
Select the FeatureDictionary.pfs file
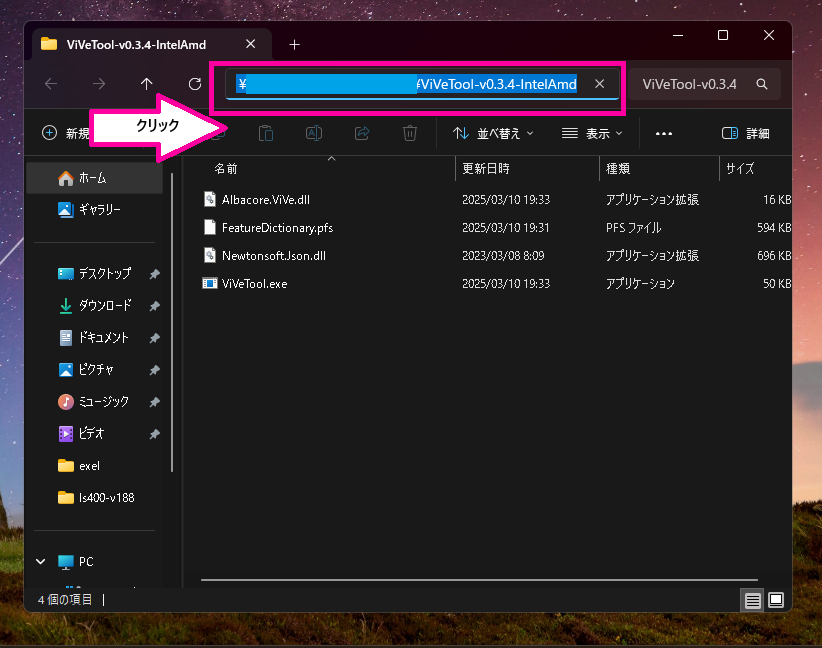click(x=277, y=228)
